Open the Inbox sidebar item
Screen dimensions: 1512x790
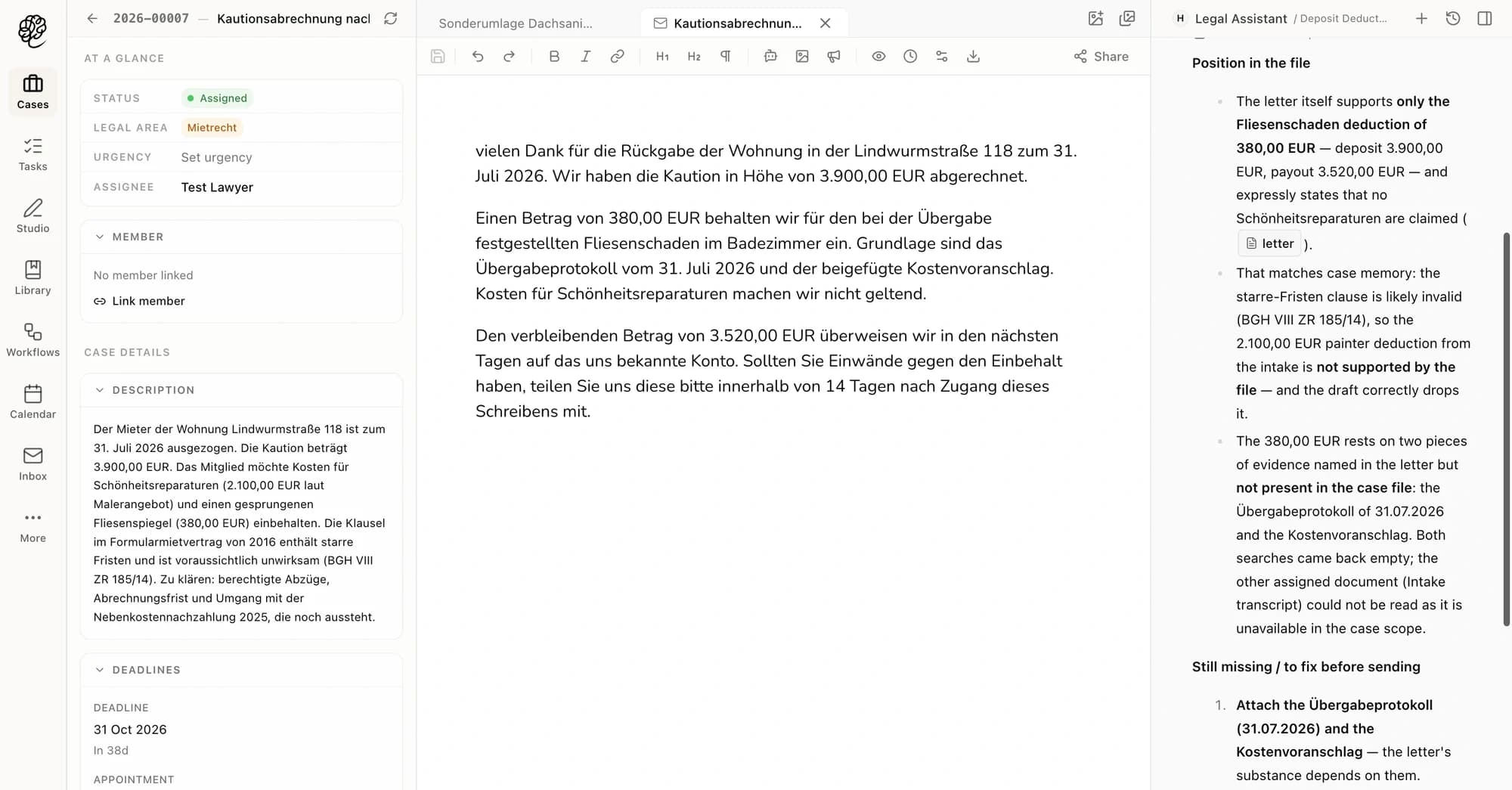click(x=33, y=463)
